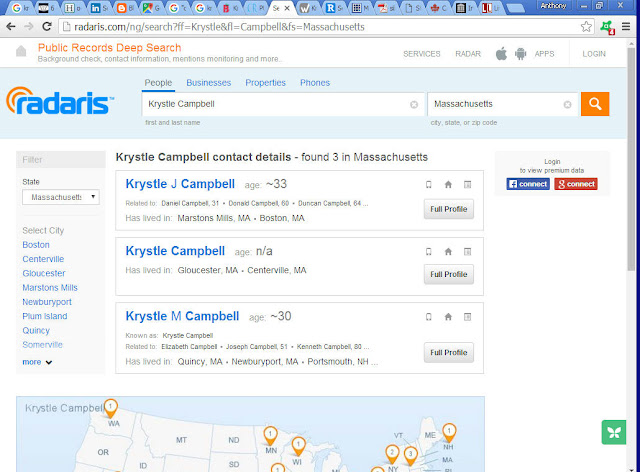Viewport: 640px width, 472px height.
Task: Click the document icon for the age n/a result
Action: [x=468, y=252]
